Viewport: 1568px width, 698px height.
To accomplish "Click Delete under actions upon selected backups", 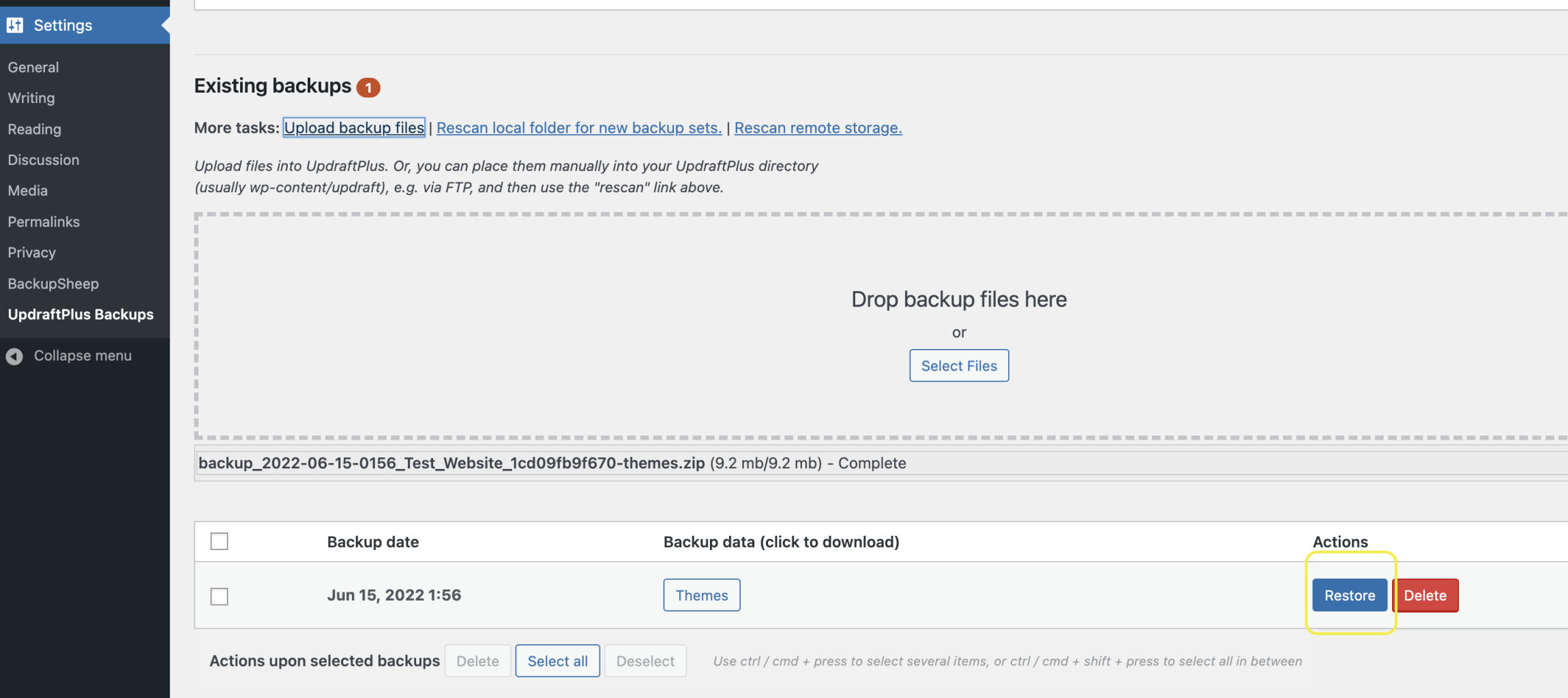I will [477, 661].
